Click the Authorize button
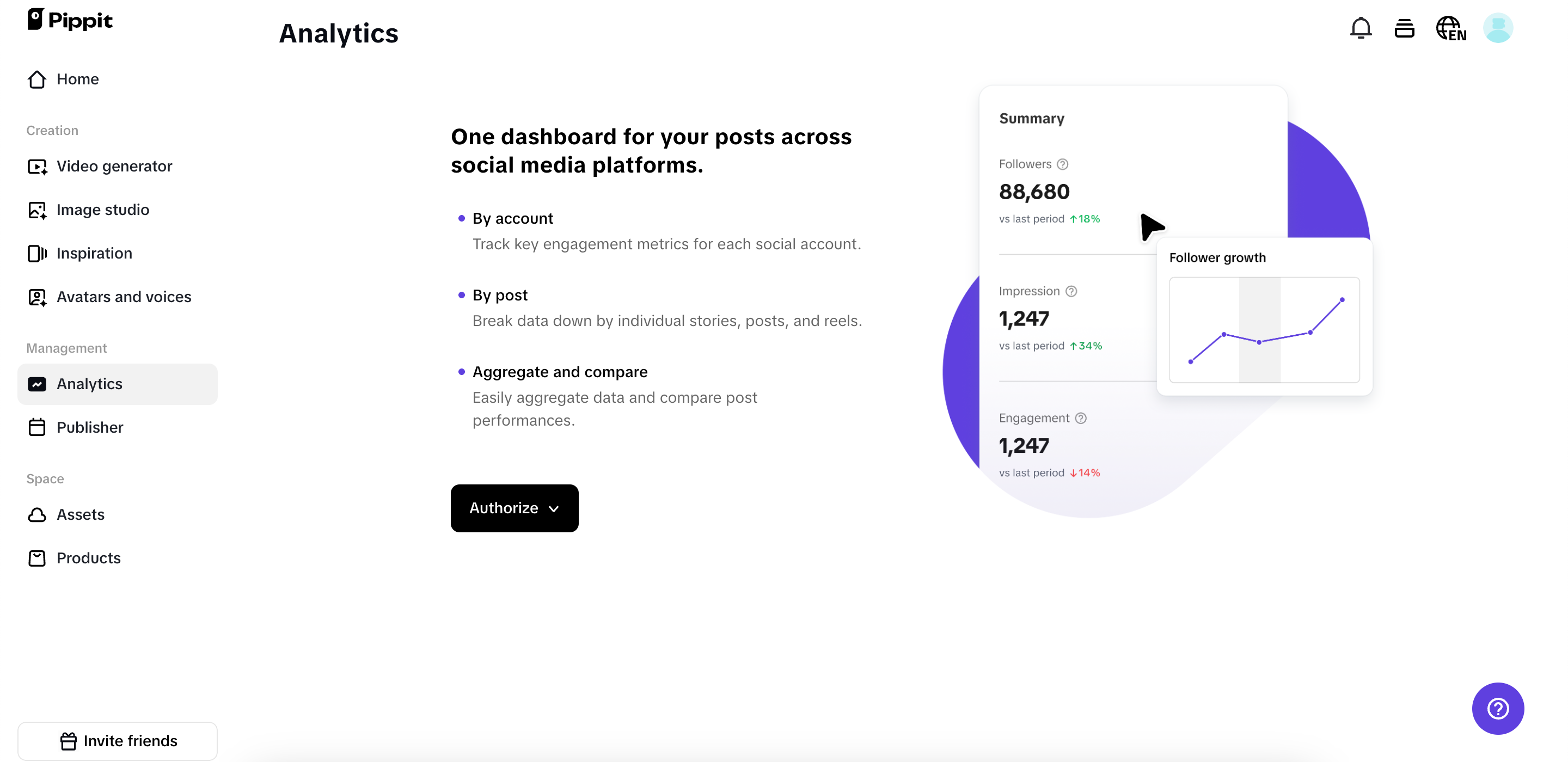Screen dimensions: 1568x762 504,508
